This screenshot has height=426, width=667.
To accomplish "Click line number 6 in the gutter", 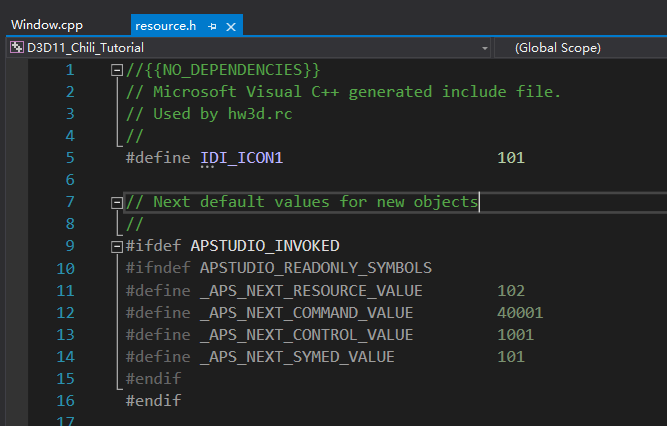I will point(70,180).
